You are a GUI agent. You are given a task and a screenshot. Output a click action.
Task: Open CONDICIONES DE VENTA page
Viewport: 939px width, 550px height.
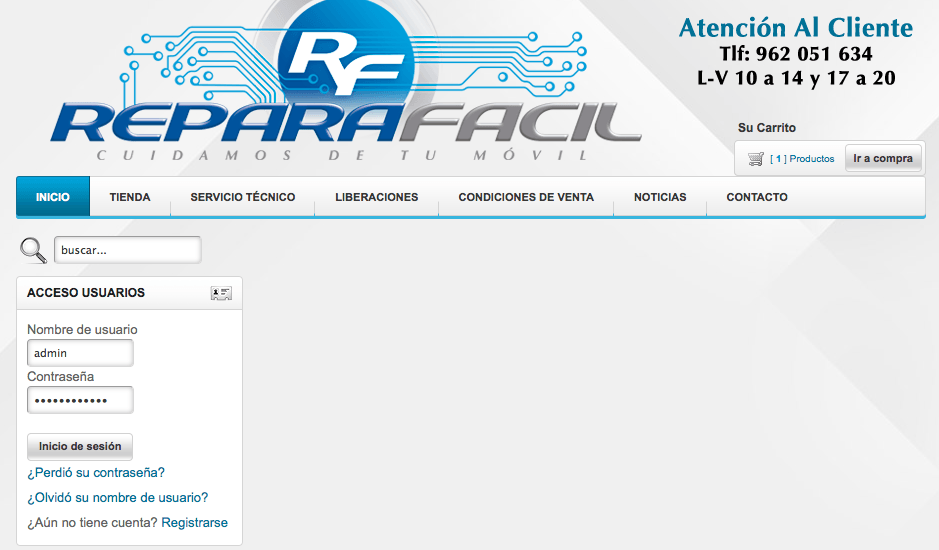[526, 197]
